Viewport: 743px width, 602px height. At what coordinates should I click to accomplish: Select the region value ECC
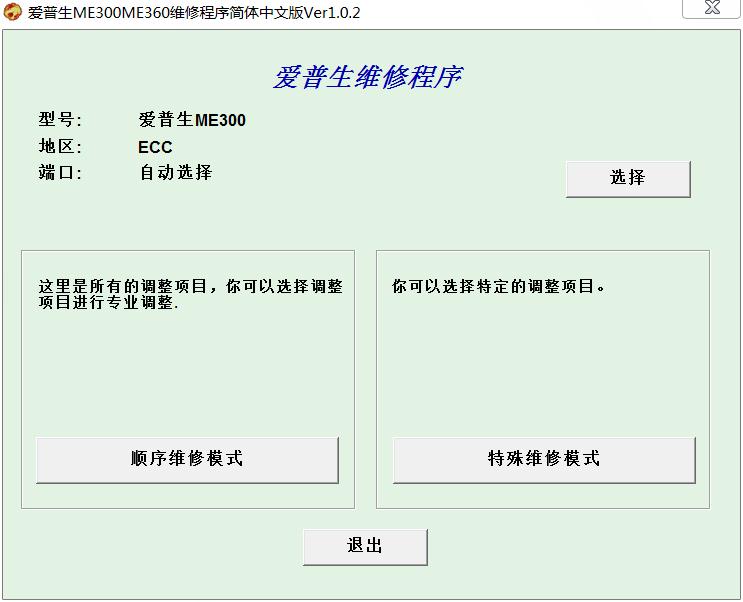tap(155, 147)
